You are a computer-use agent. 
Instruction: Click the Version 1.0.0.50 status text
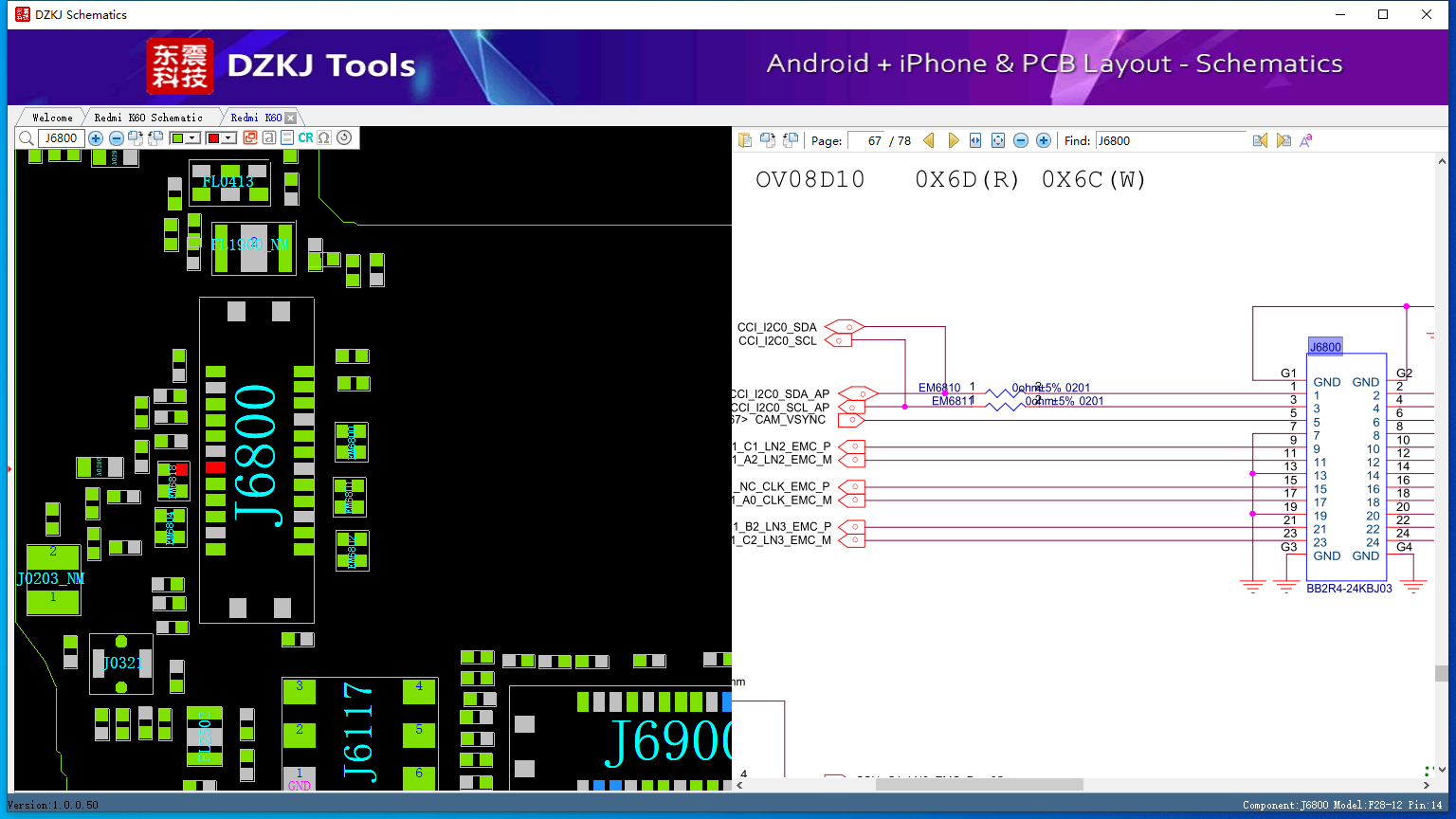[x=53, y=805]
